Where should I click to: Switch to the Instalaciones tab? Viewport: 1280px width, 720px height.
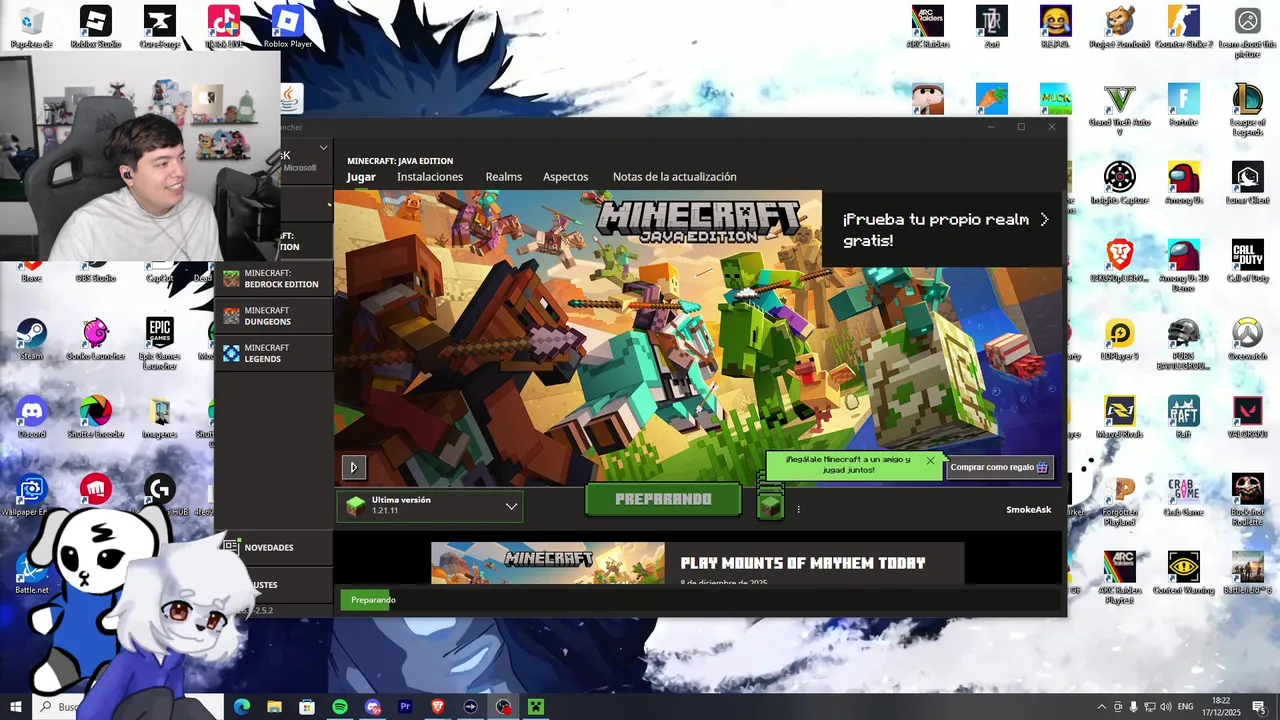430,177
